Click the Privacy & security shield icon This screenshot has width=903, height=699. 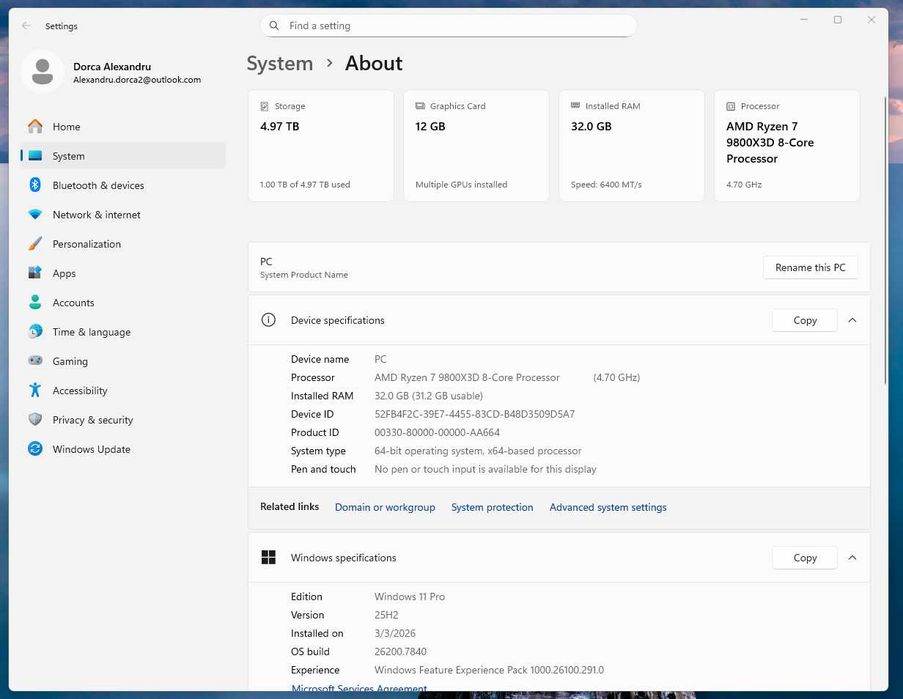(x=35, y=420)
